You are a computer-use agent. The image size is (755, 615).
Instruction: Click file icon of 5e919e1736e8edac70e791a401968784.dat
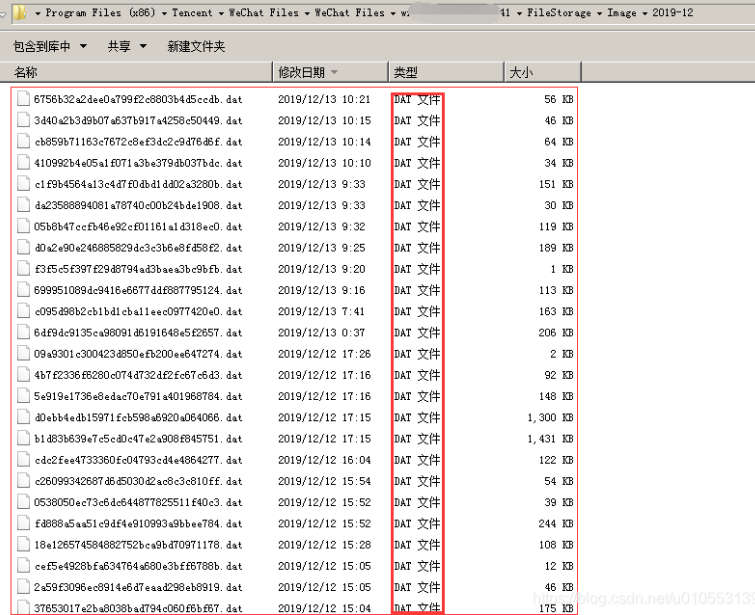[23, 396]
